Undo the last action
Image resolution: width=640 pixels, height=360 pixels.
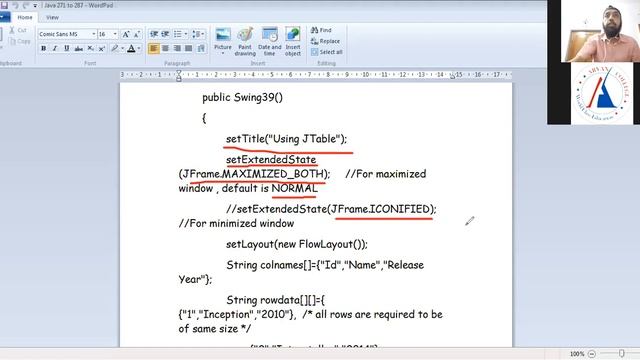pyautogui.click(x=16, y=5)
